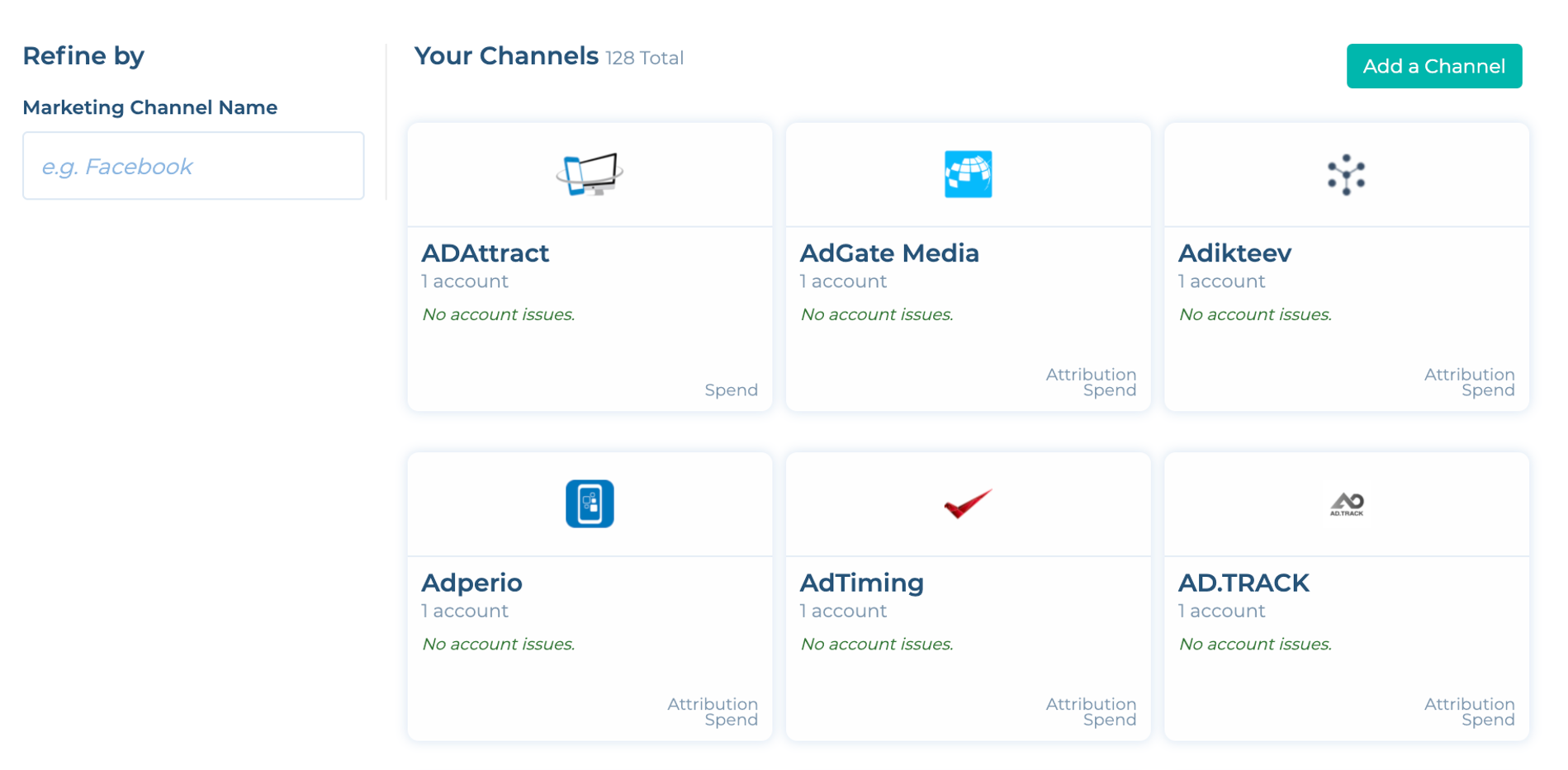Click "Spend" label on AdGate Media card
The height and width of the screenshot is (770, 1568).
[1110, 390]
